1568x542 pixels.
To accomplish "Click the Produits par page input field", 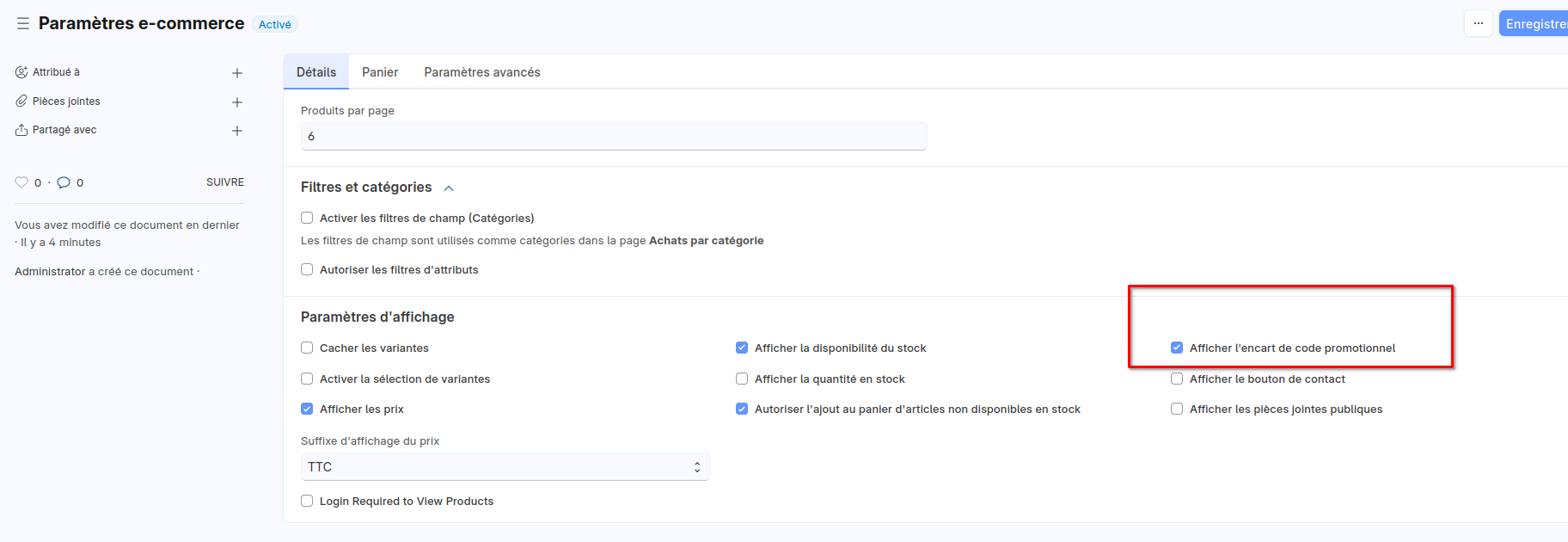I will 613,137.
